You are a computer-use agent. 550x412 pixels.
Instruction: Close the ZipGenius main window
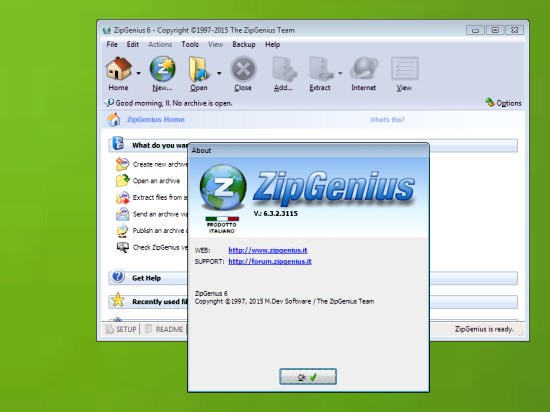pos(514,30)
